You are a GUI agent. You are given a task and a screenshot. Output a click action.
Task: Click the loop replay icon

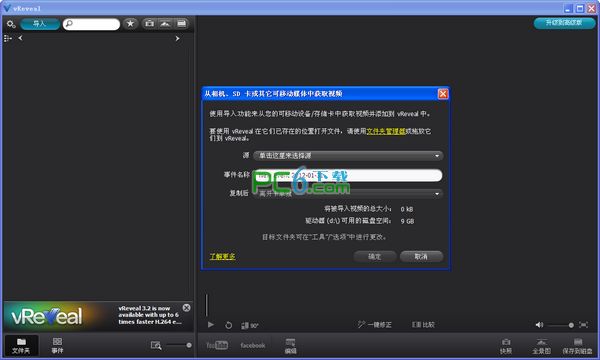tap(228, 325)
